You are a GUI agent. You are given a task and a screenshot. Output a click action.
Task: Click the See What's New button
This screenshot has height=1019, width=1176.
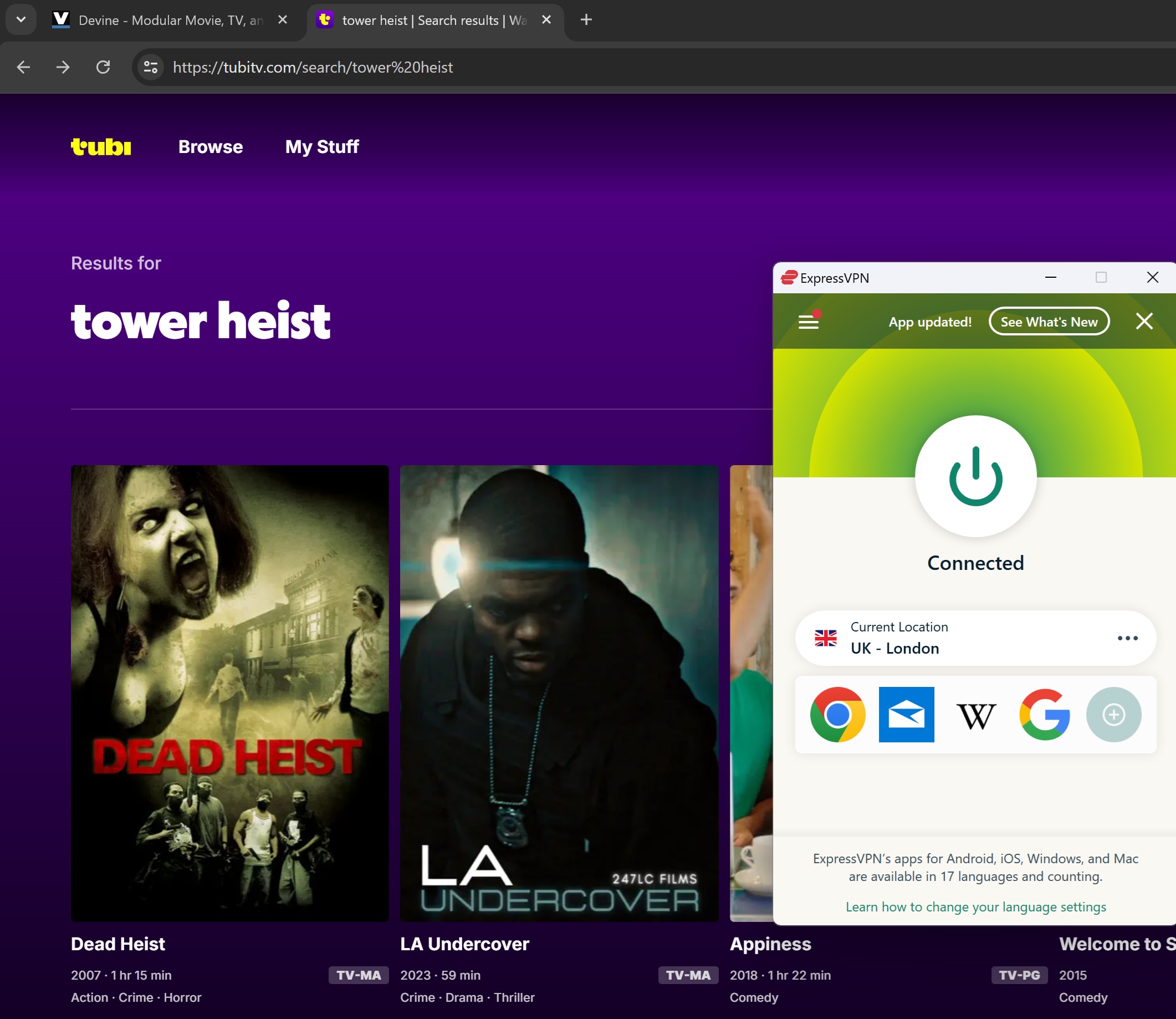[x=1049, y=322]
